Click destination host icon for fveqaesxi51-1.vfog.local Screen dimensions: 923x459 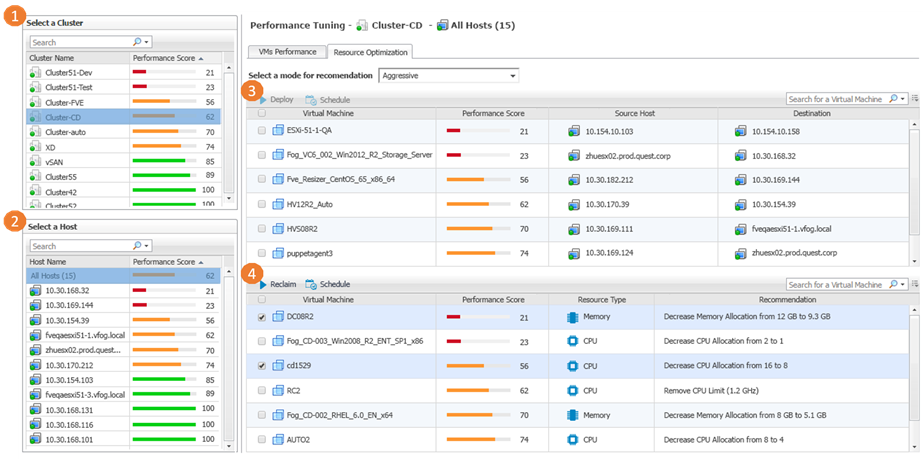click(x=741, y=228)
